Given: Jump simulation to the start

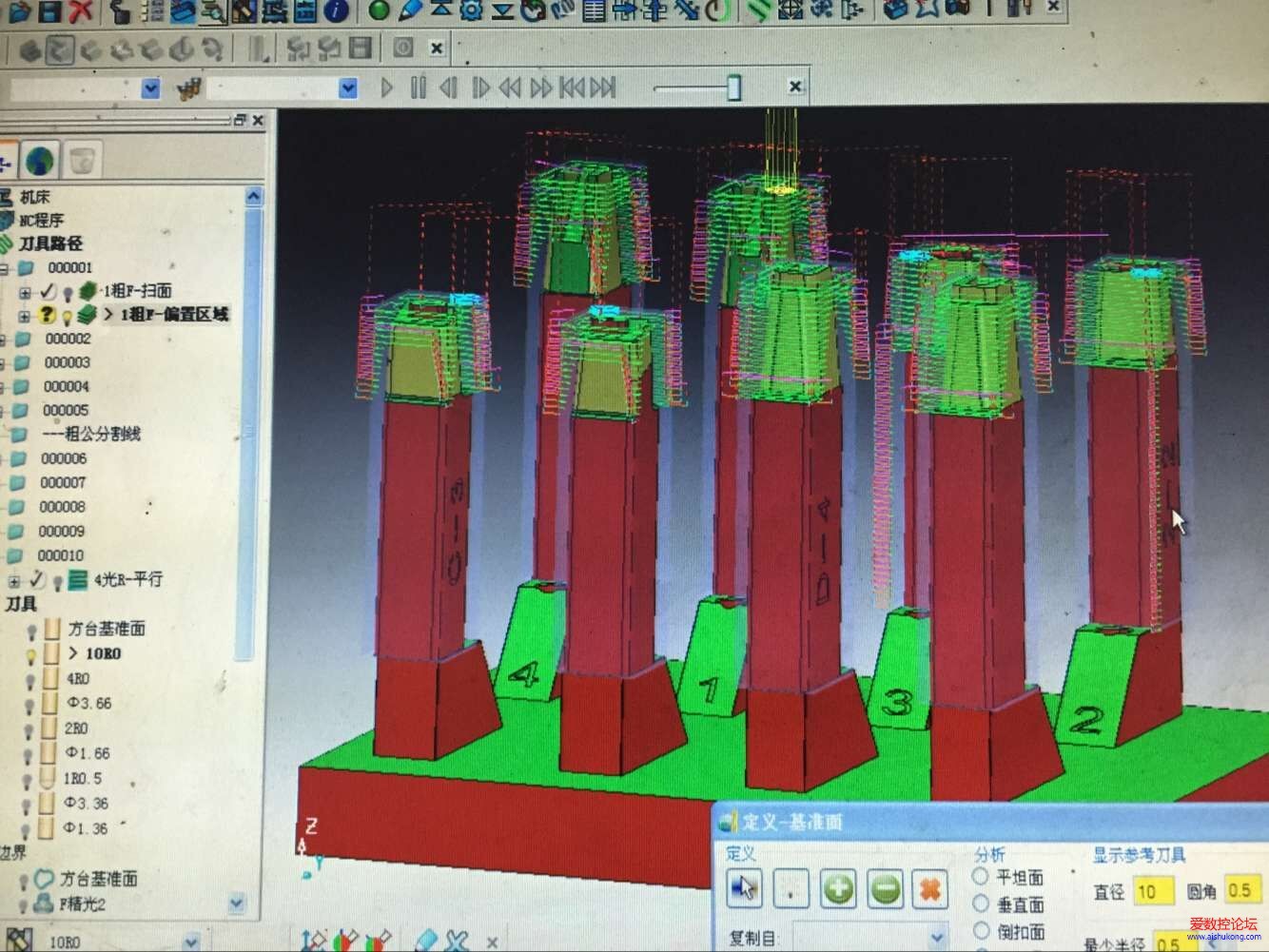Looking at the screenshot, I should pyautogui.click(x=572, y=87).
